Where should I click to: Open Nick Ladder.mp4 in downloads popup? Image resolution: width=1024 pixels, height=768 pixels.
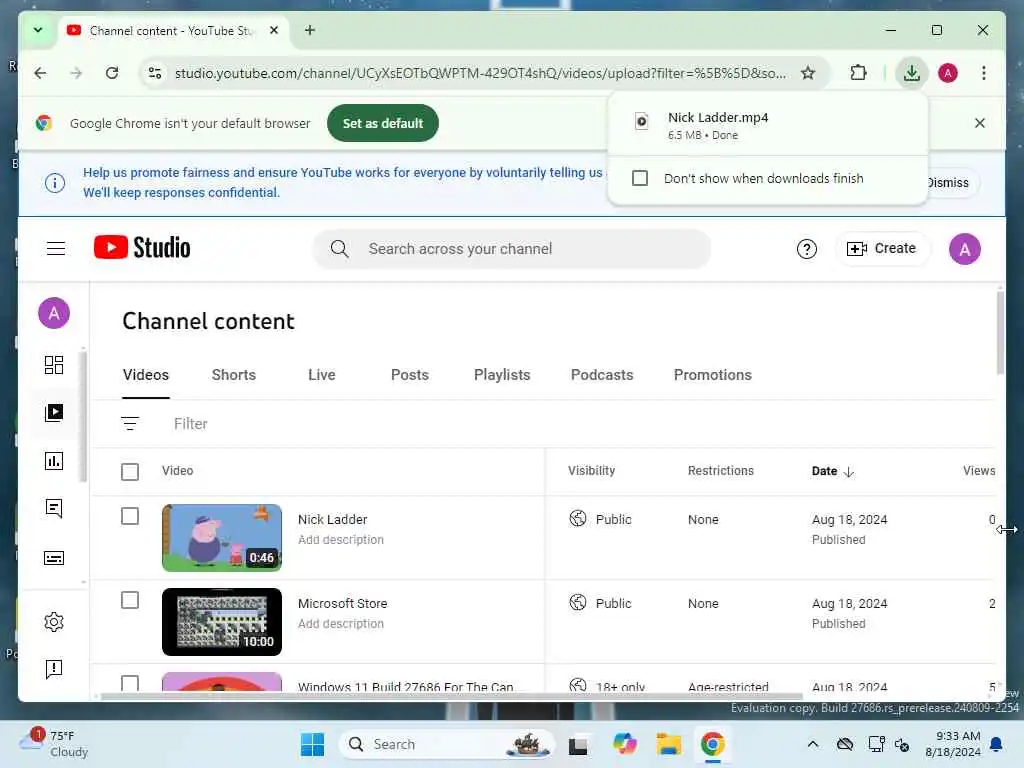click(x=767, y=125)
